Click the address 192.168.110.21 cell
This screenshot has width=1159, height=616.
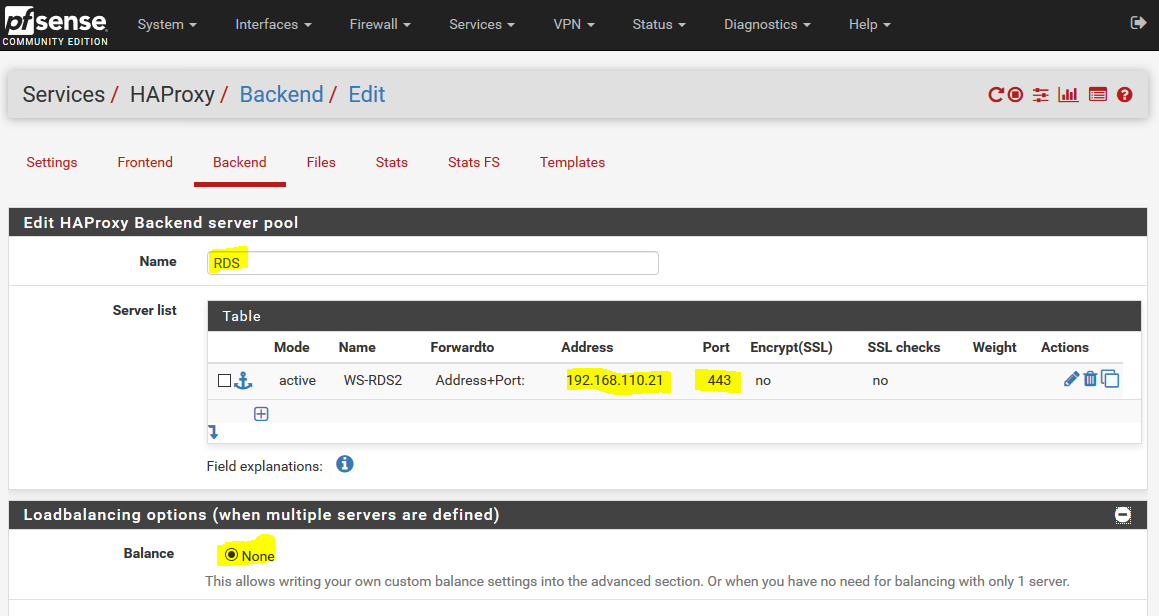click(x=614, y=380)
